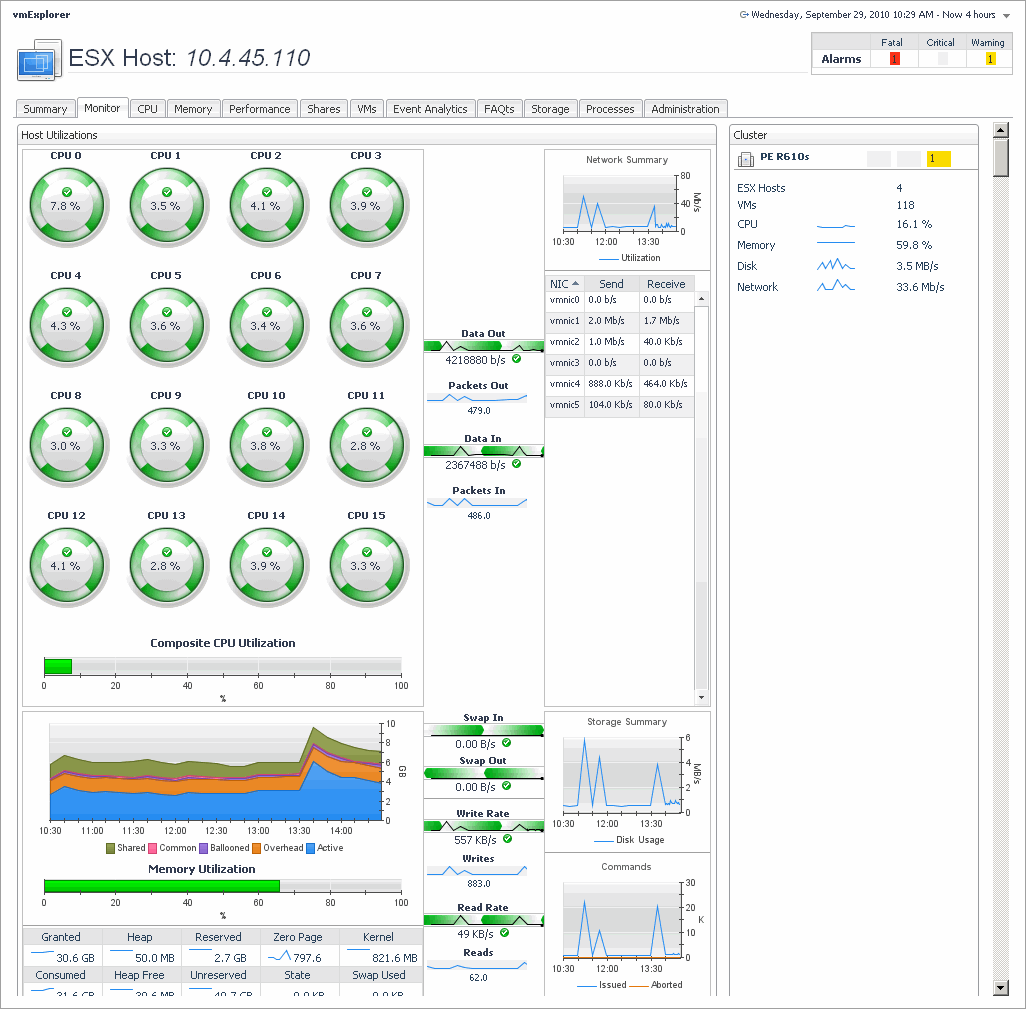Sort NIC table by Send column

pos(611,284)
